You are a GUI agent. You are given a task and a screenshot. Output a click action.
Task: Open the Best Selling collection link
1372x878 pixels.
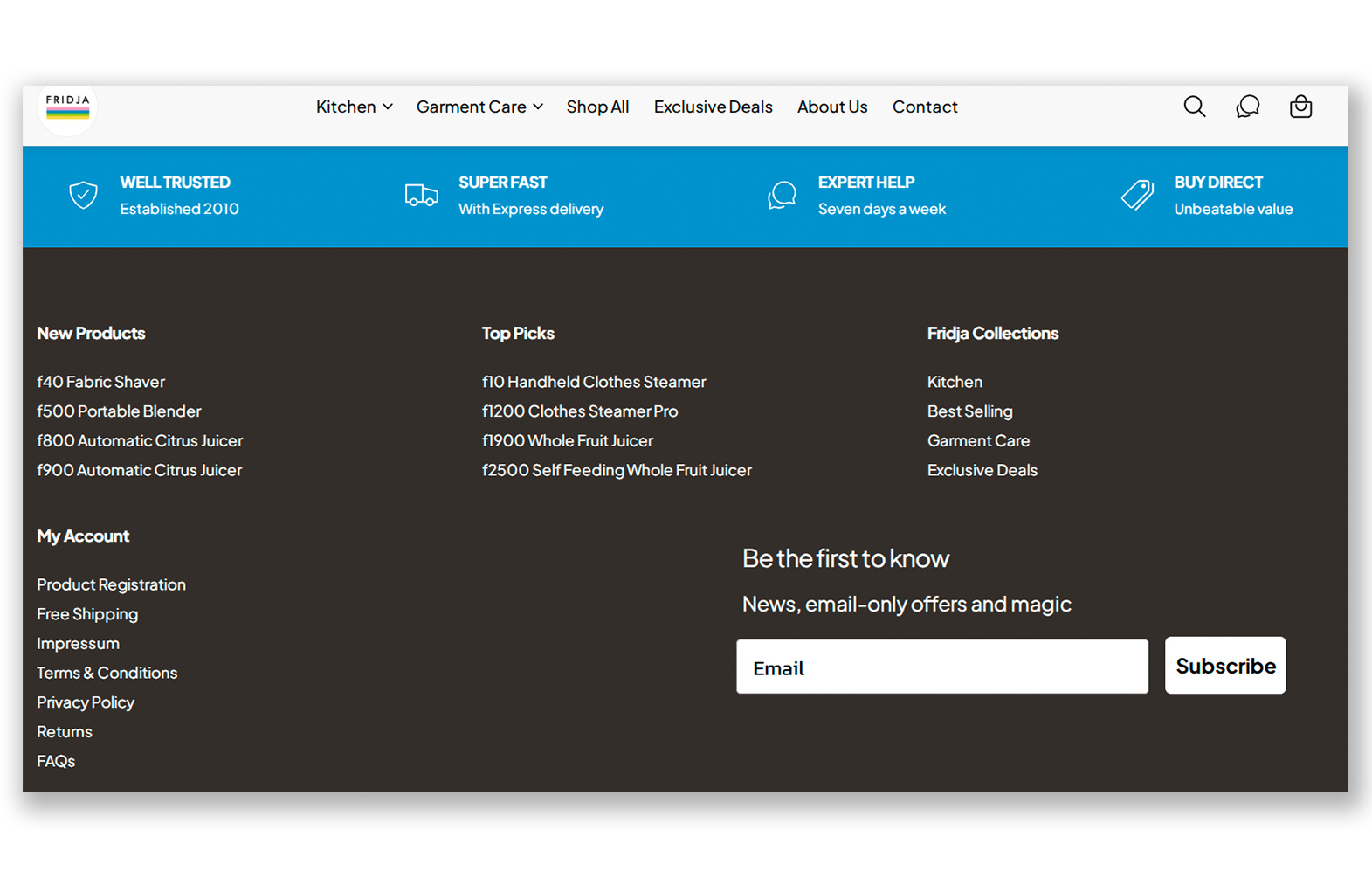pos(969,411)
